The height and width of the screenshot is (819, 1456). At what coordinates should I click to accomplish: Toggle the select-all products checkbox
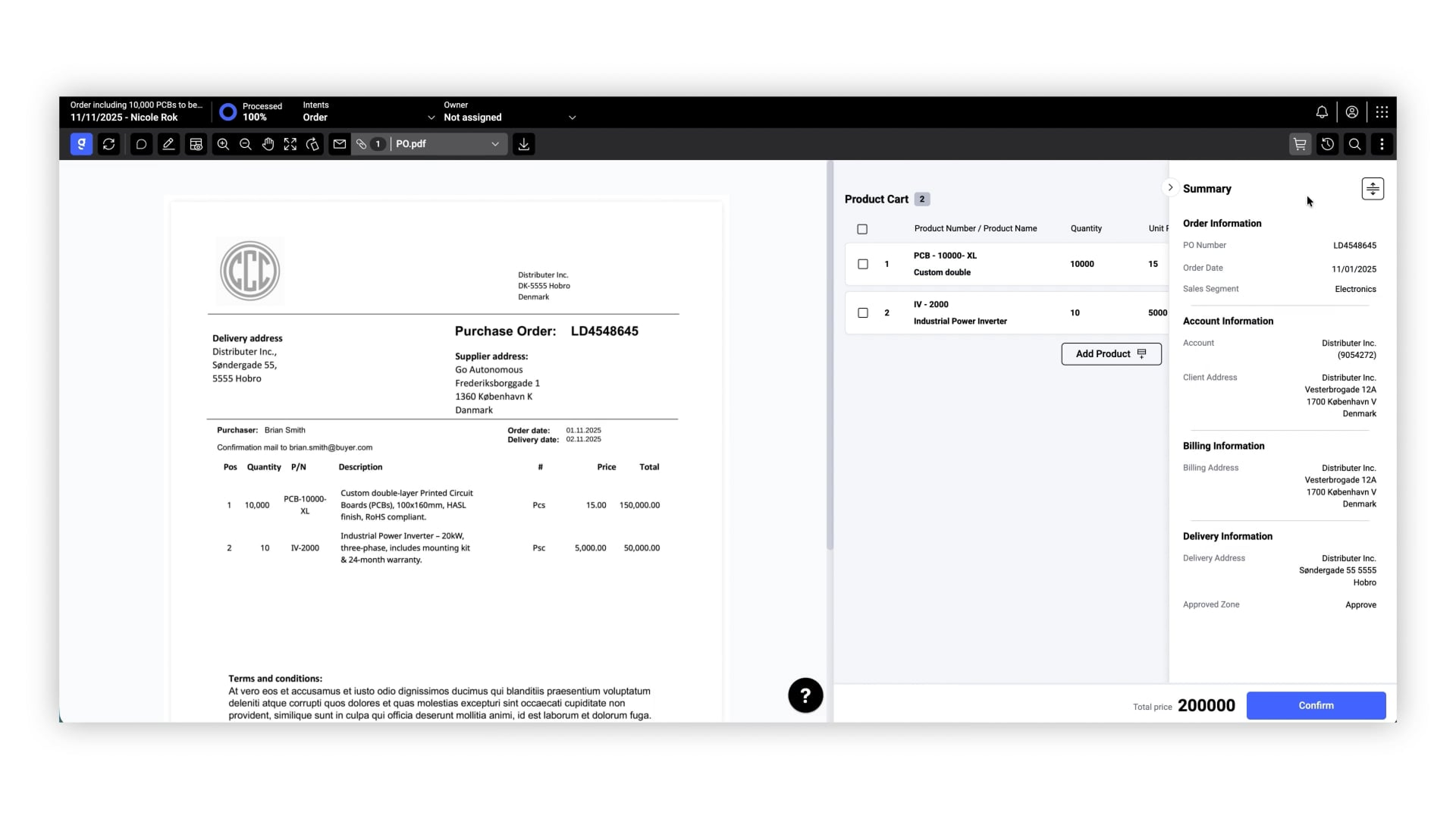pos(862,229)
